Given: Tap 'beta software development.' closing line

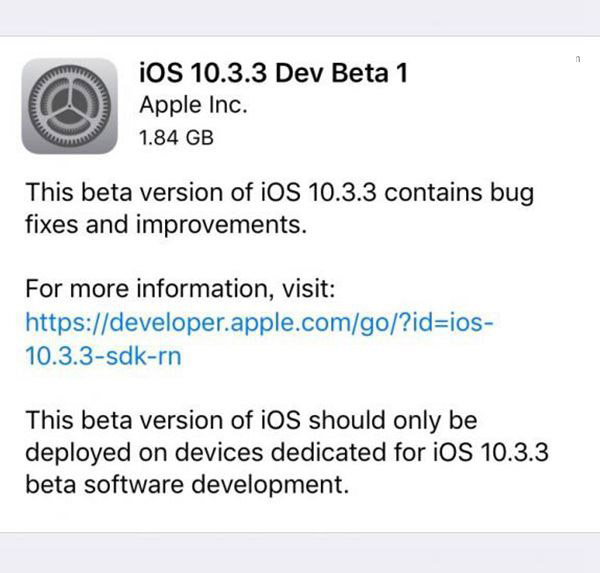Looking at the screenshot, I should 187,485.
